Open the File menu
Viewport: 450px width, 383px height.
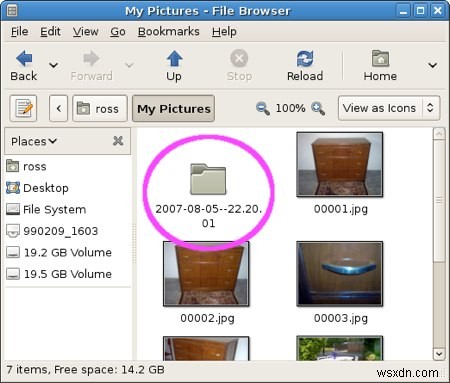click(x=19, y=32)
